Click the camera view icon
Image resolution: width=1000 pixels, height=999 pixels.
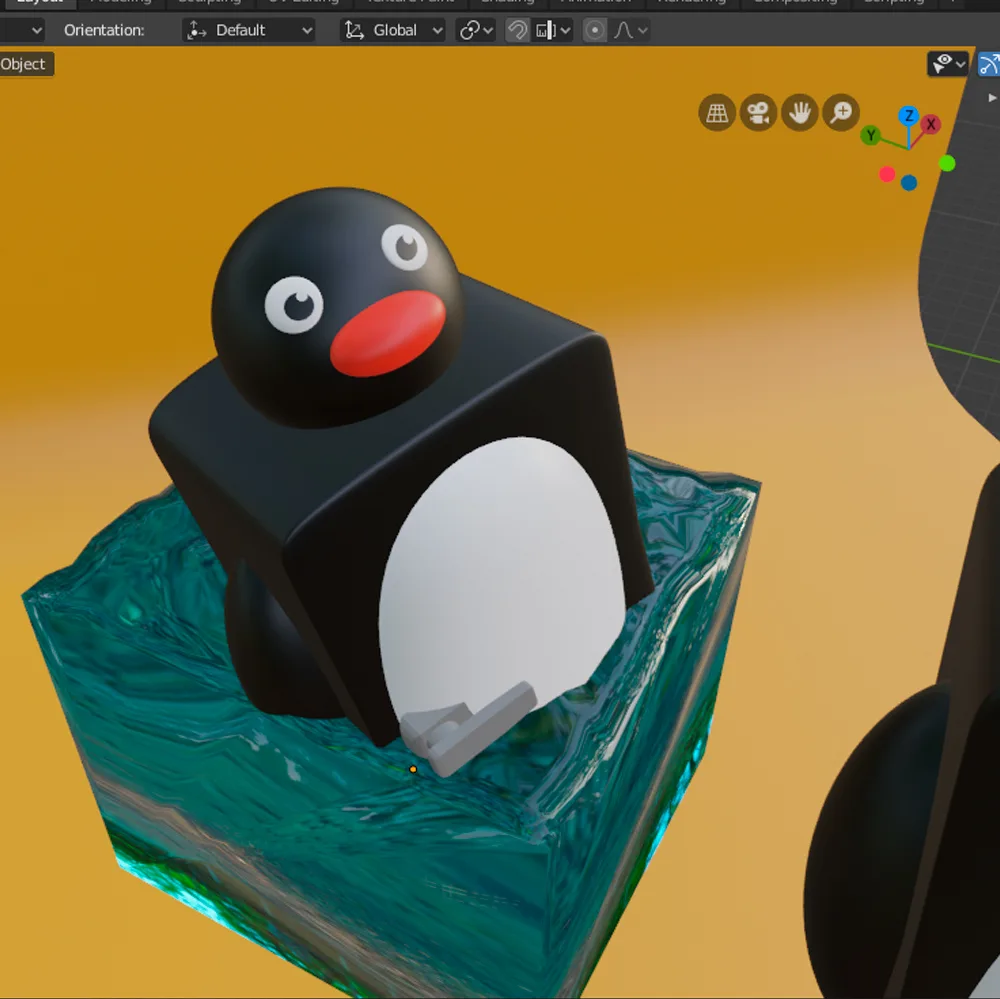[758, 113]
